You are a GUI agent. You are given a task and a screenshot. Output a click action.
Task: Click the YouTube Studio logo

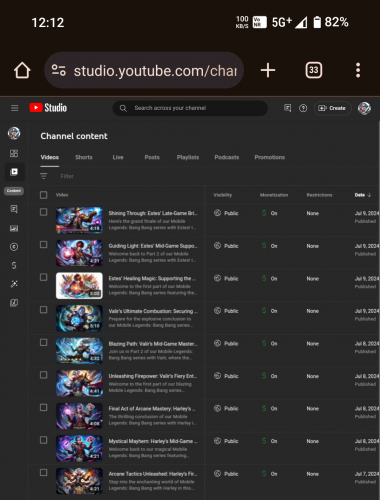(48, 108)
